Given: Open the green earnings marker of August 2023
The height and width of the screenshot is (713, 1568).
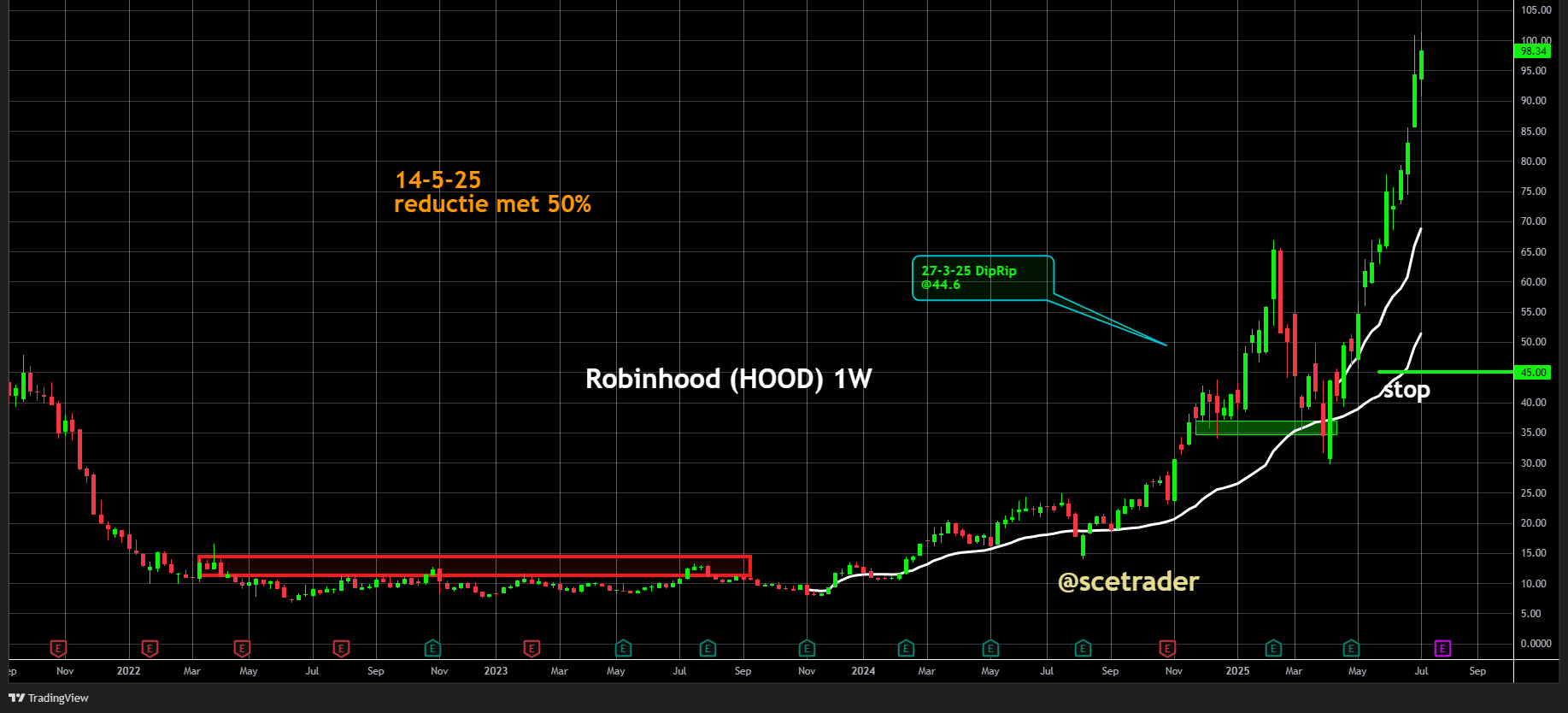Looking at the screenshot, I should pyautogui.click(x=708, y=649).
